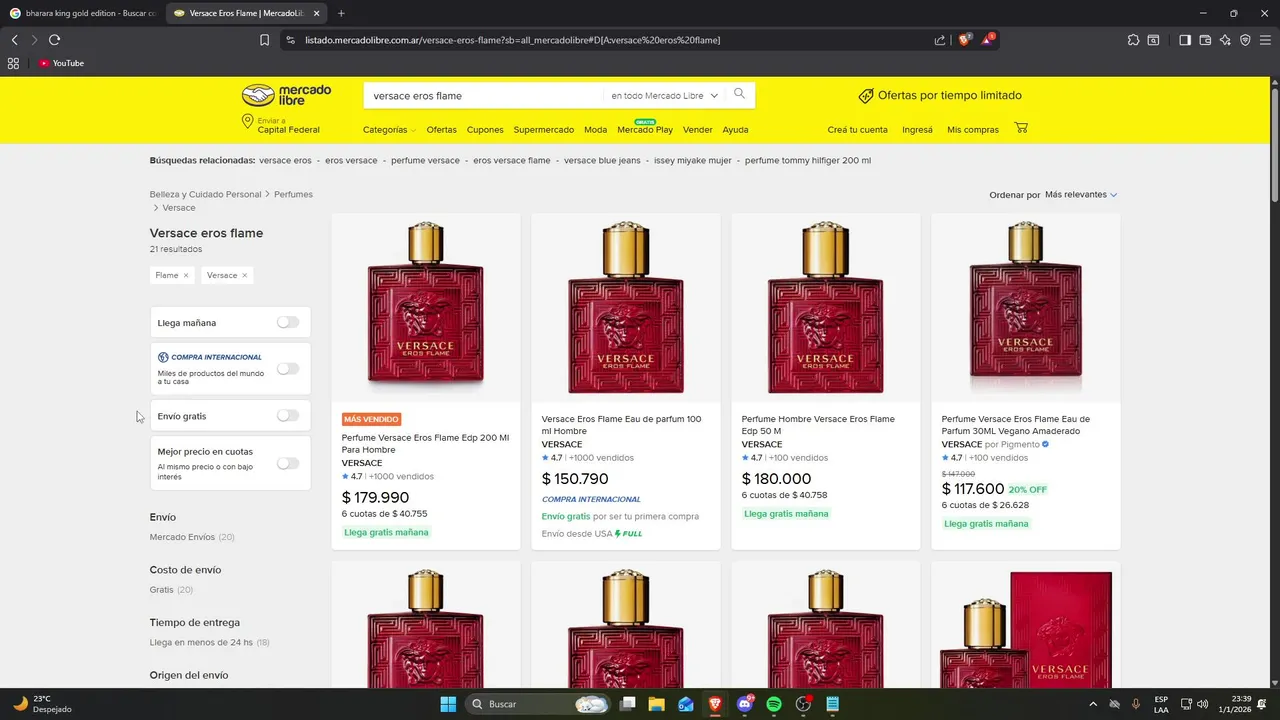The image size is (1280, 720).
Task: Open Moda menu item
Action: click(595, 130)
